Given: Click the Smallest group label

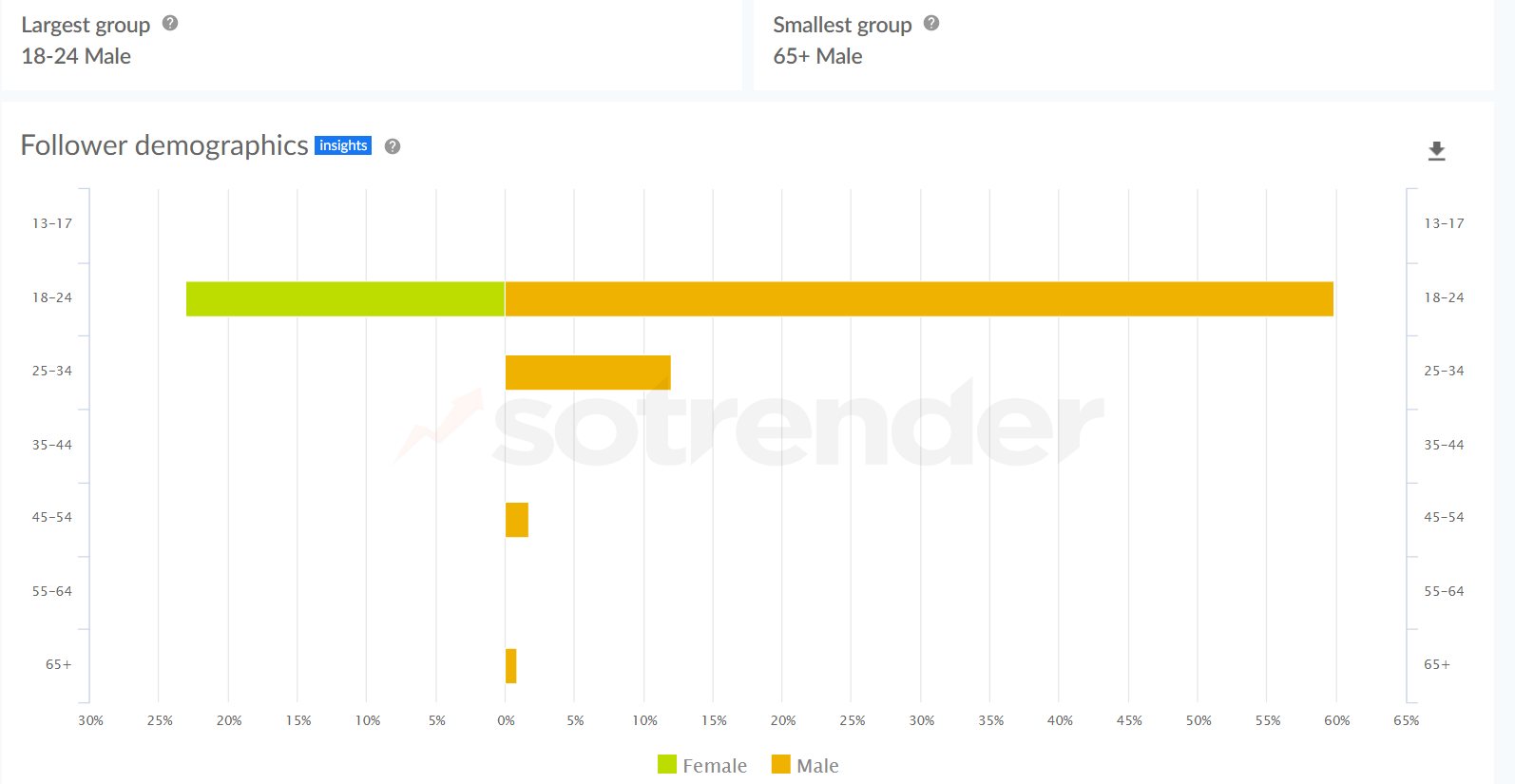Looking at the screenshot, I should (842, 25).
